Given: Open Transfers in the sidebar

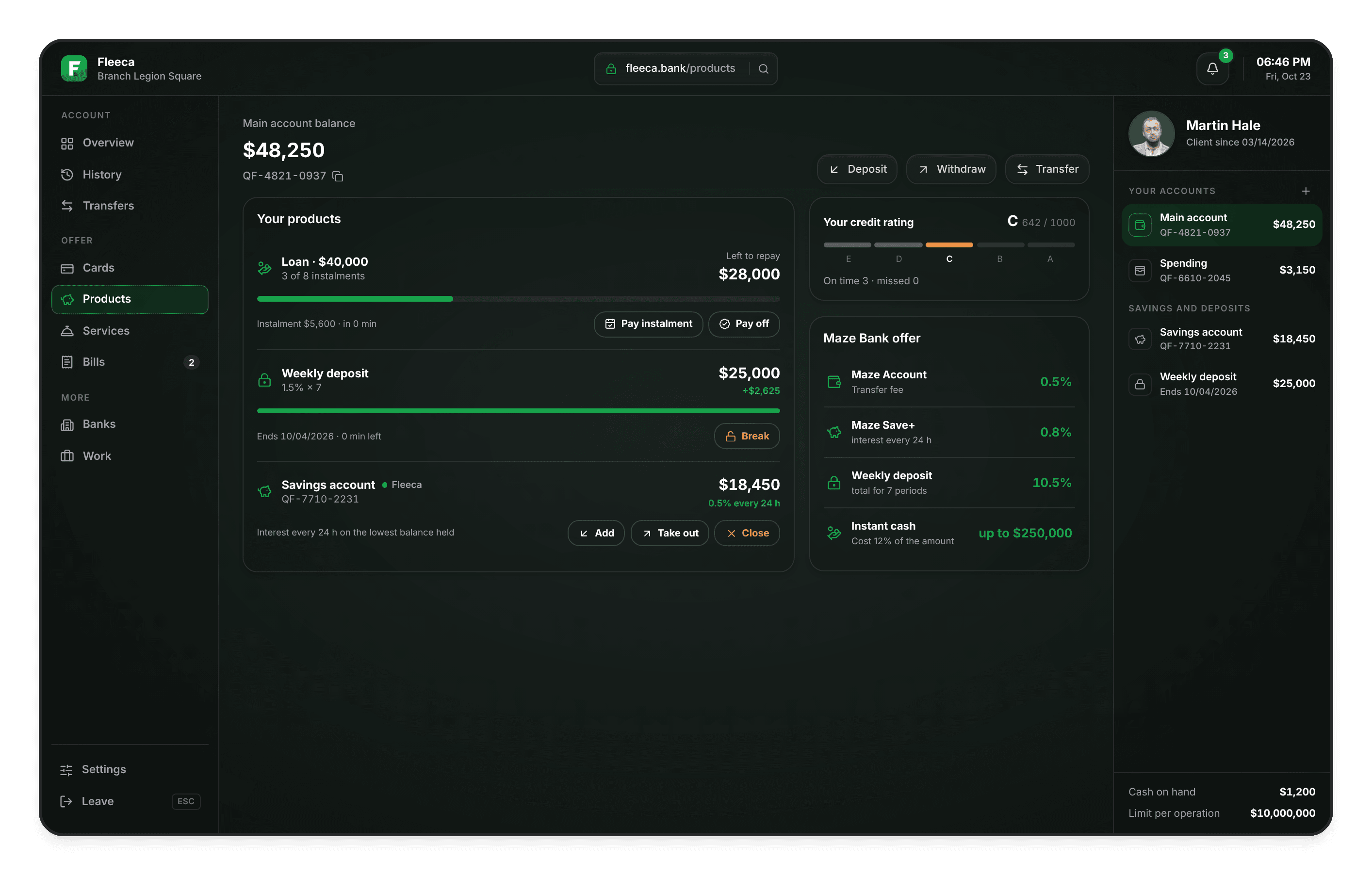Looking at the screenshot, I should [130, 206].
